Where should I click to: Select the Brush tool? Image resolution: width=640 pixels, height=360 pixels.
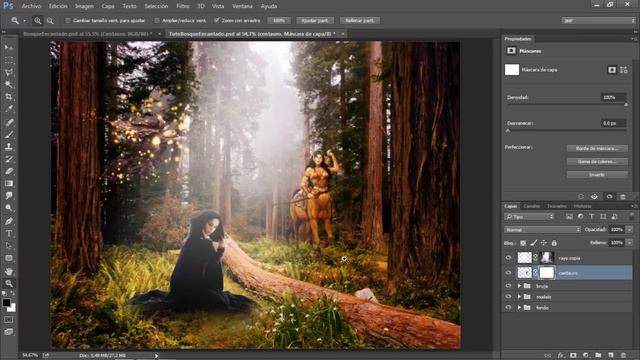point(9,134)
